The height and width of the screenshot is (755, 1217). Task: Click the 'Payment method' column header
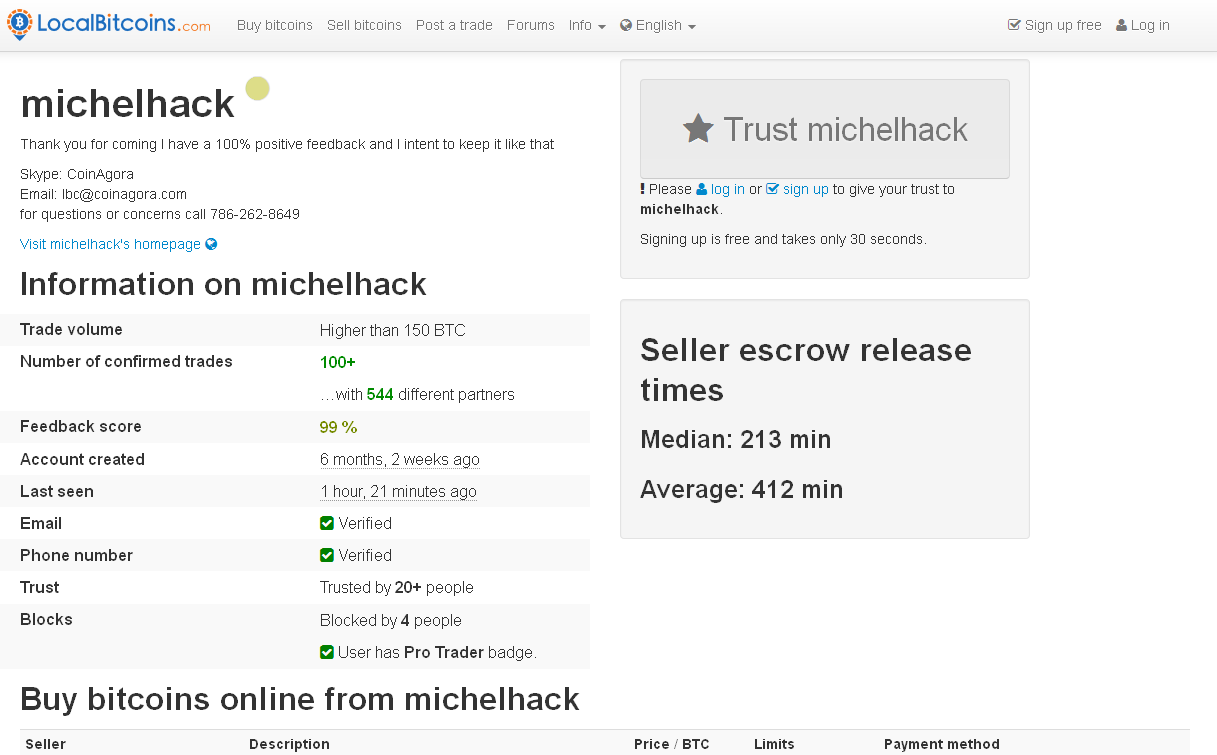pos(942,744)
